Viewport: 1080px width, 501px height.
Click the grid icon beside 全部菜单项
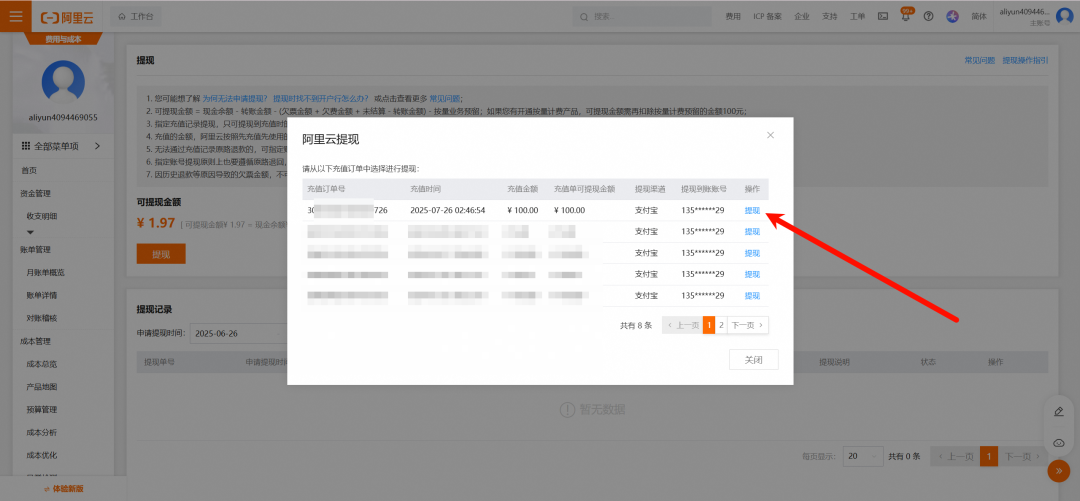pyautogui.click(x=25, y=146)
